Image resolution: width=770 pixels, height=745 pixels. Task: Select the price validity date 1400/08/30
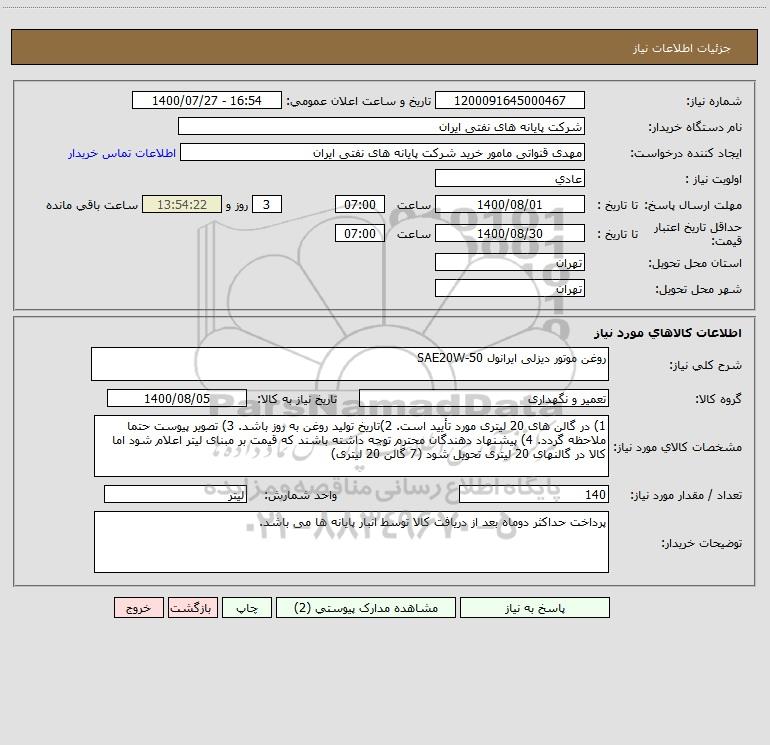coord(509,234)
